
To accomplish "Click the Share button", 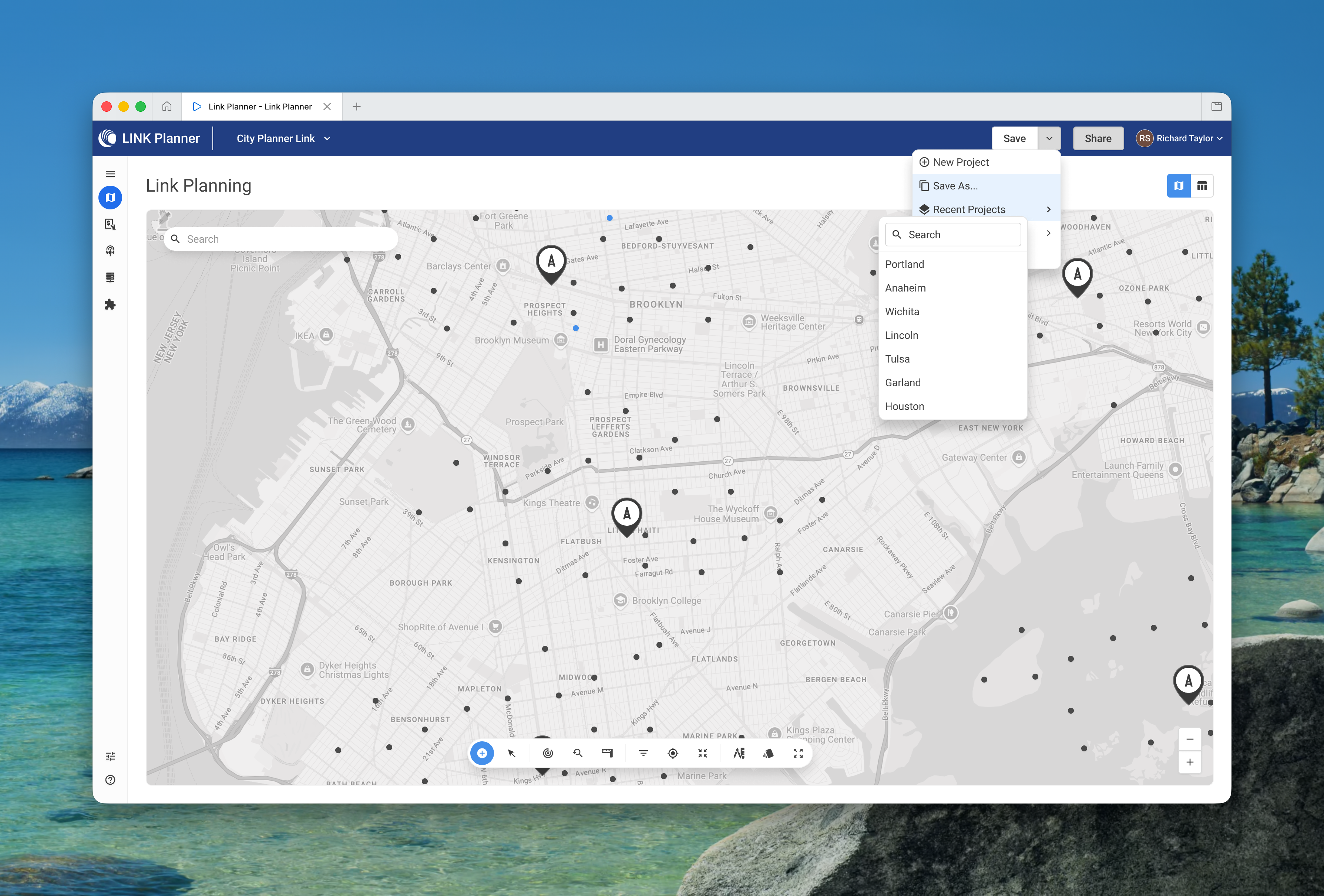I will [1098, 138].
